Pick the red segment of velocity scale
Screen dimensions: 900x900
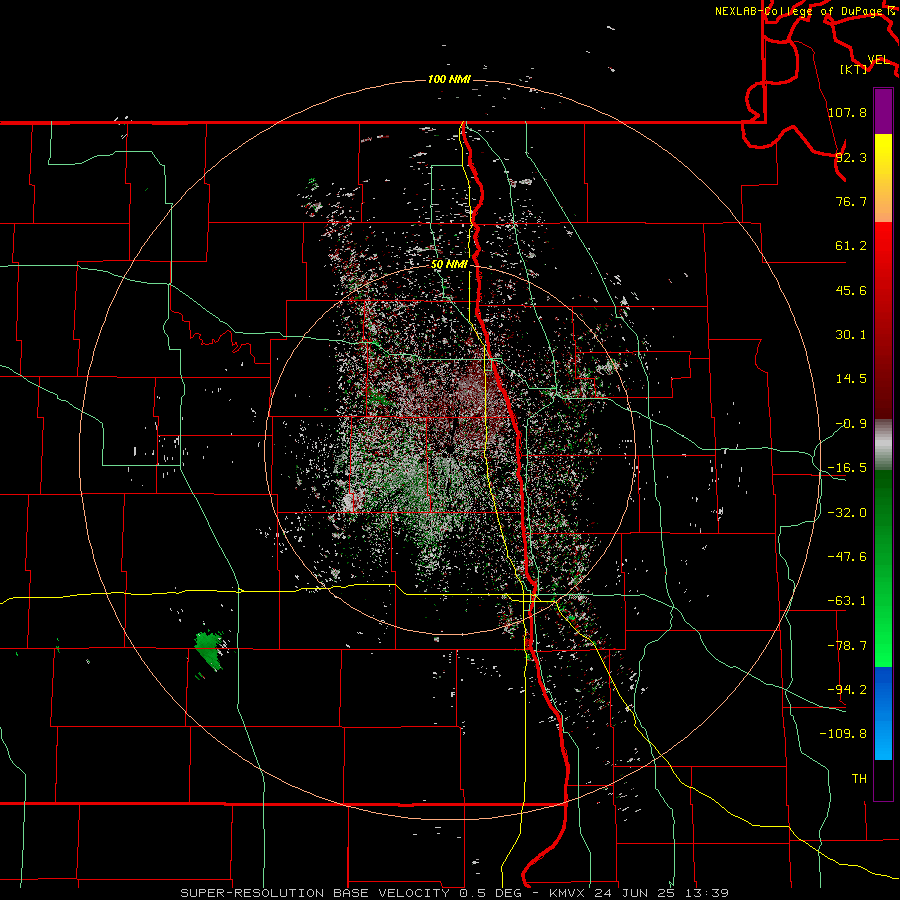(883, 320)
